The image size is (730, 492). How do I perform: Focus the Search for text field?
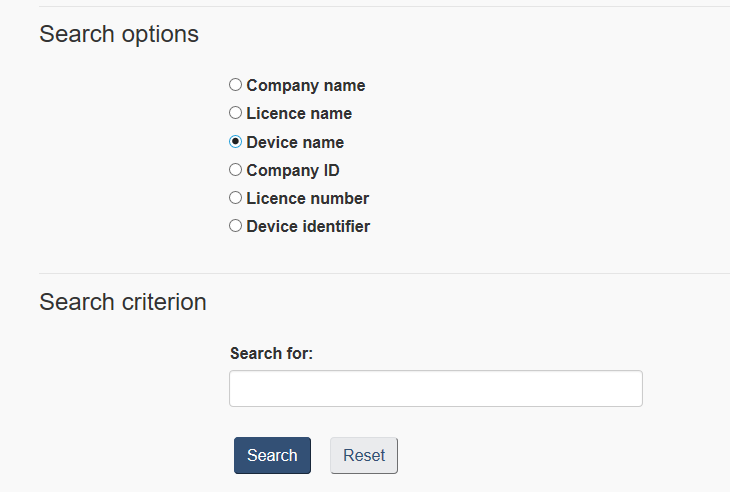[x=435, y=389]
